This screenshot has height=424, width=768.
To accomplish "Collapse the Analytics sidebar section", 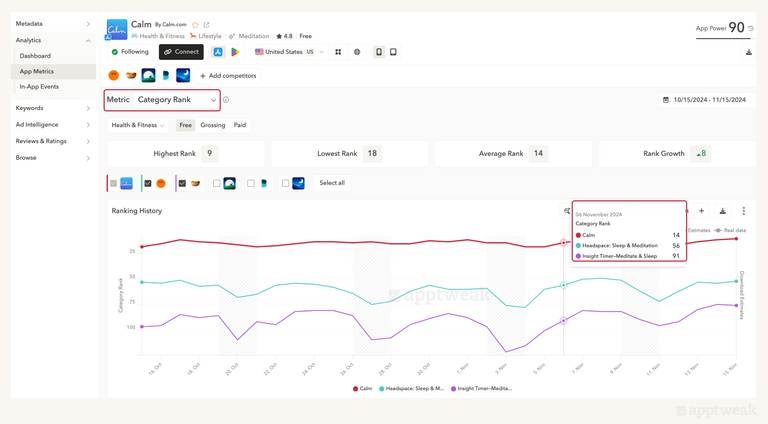I will tap(53, 40).
